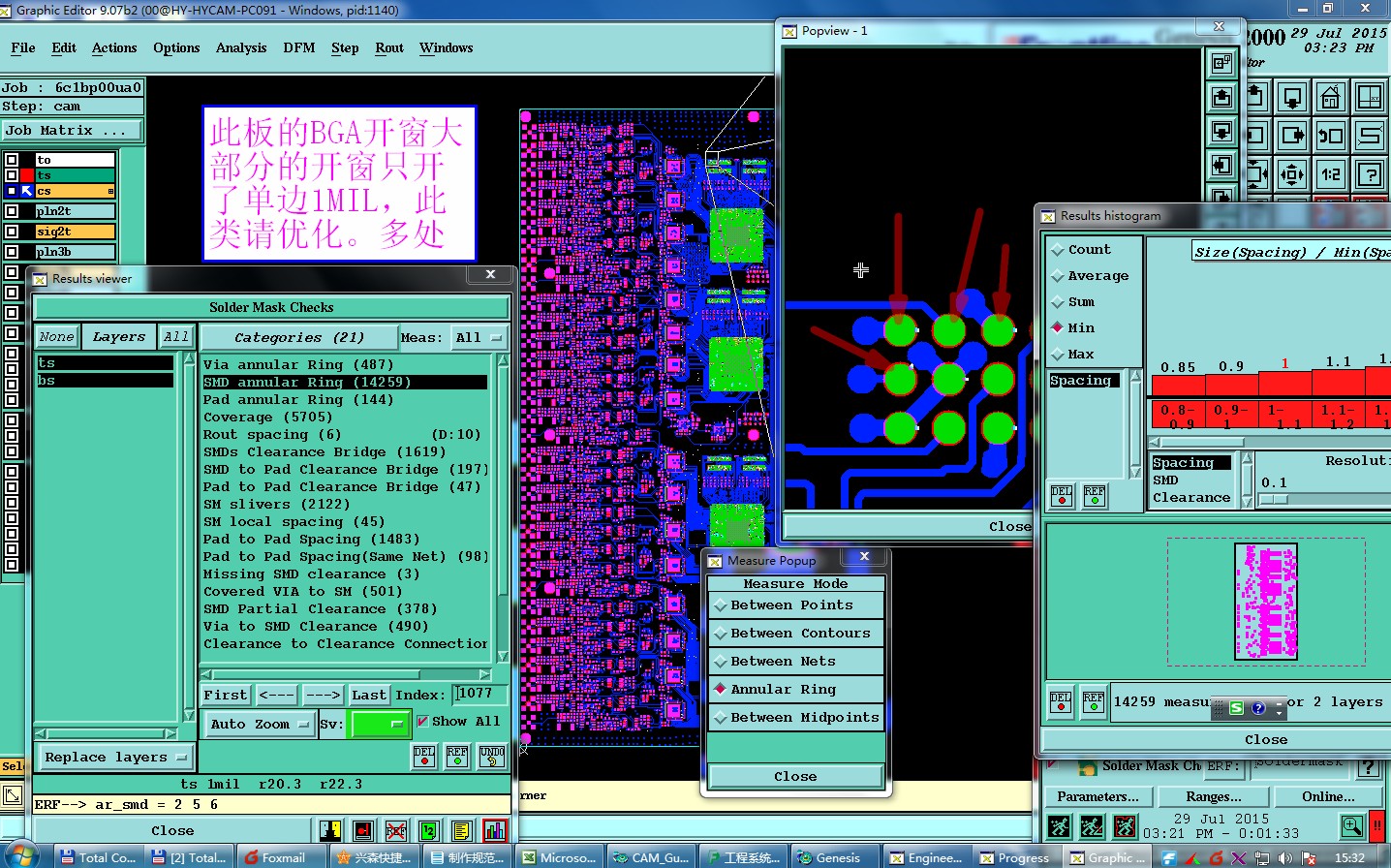Click the REF icon in Results viewer

pyautogui.click(x=457, y=757)
